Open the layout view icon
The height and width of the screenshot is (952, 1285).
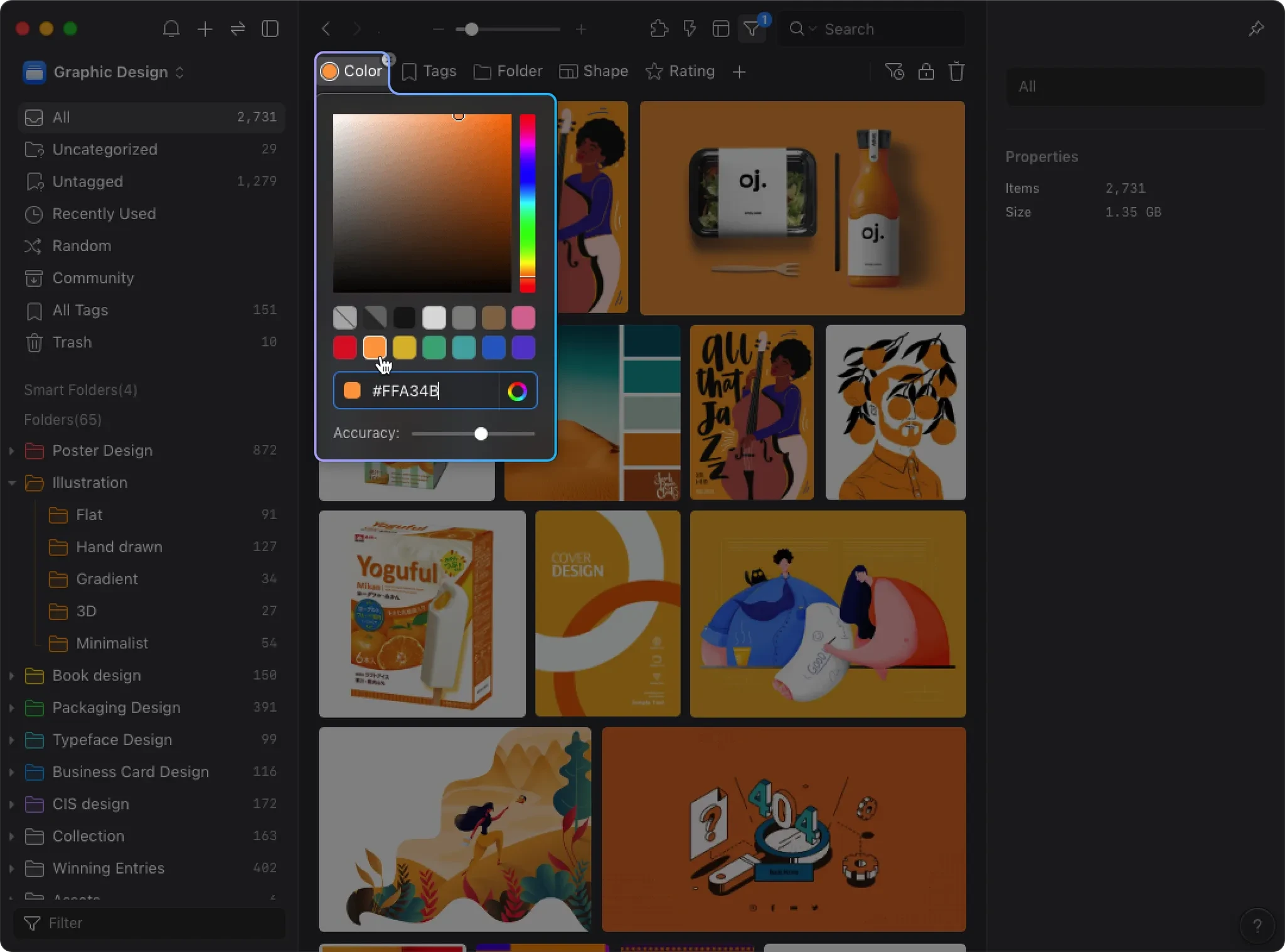[721, 29]
